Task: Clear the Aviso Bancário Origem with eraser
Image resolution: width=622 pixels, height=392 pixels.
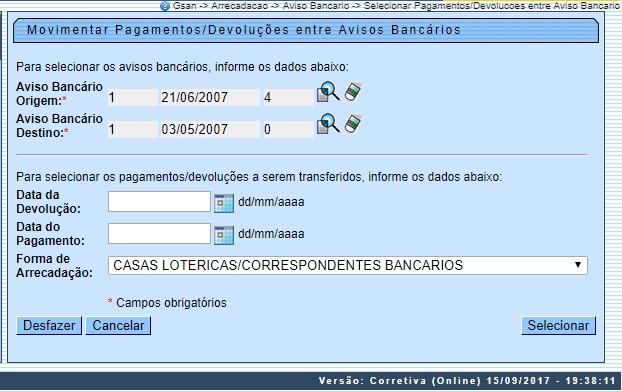Action: [353, 91]
